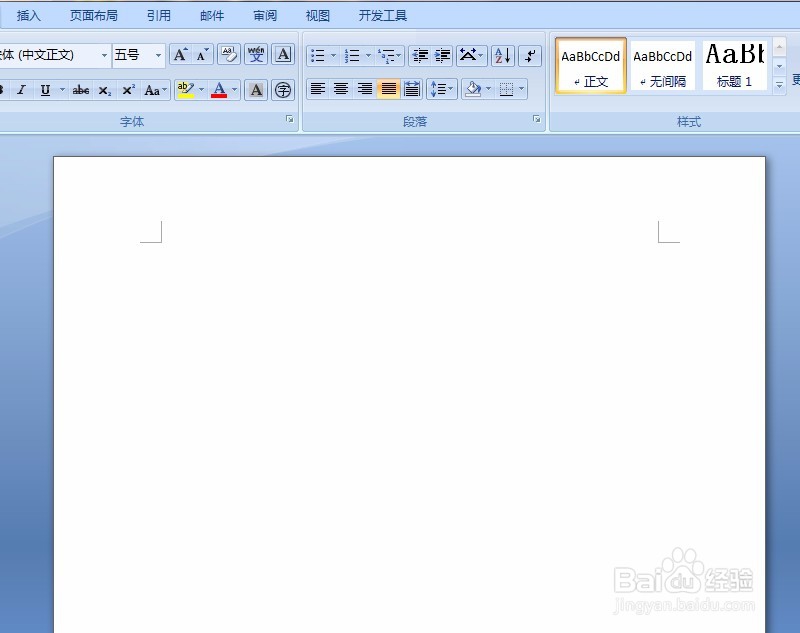
Task: Open the 字体 dialog launcher
Action: pyautogui.click(x=289, y=119)
